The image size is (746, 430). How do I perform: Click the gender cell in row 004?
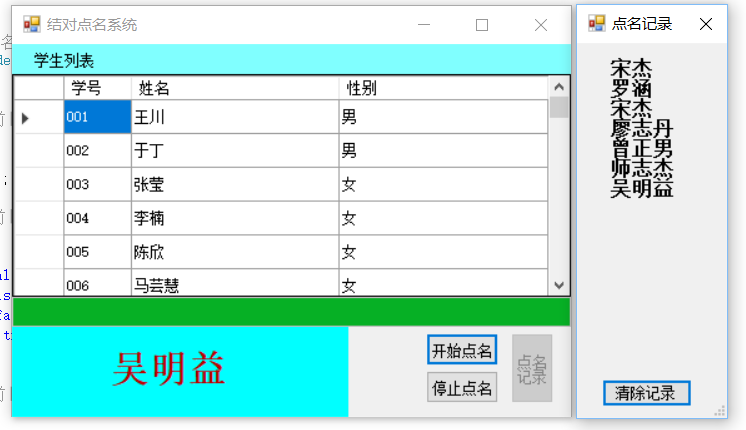(443, 218)
